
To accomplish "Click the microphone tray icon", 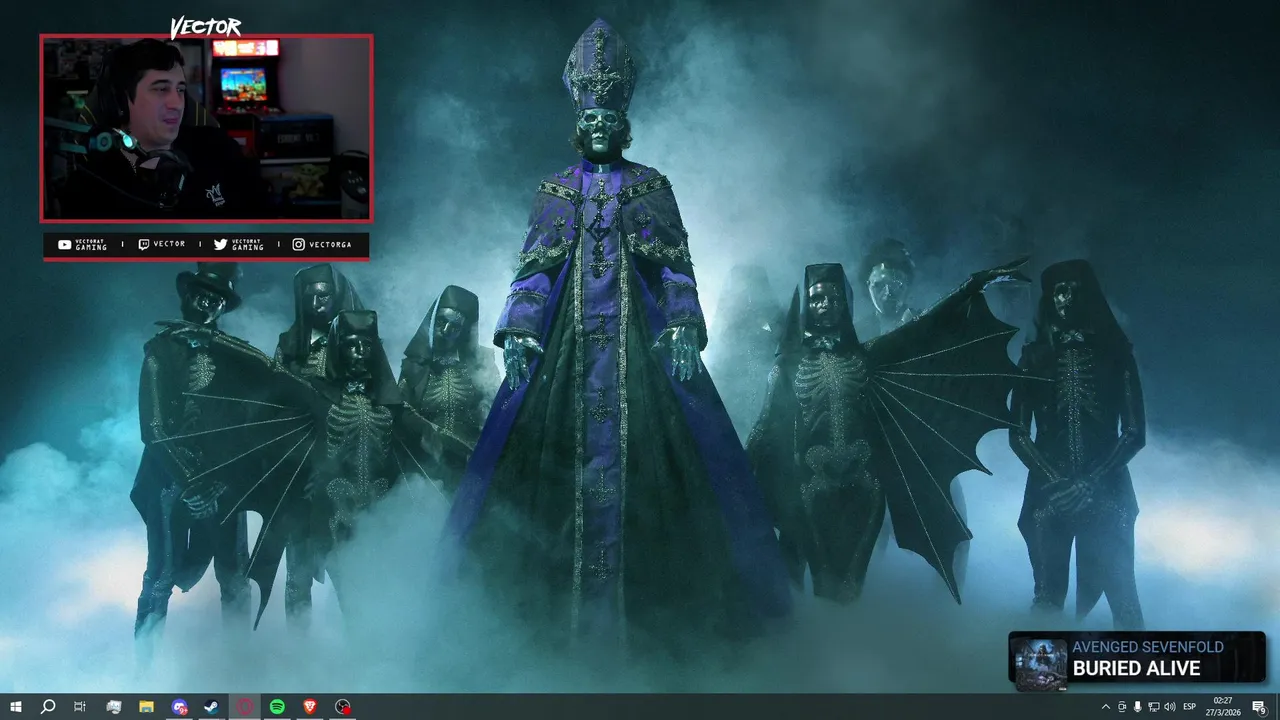I will pos(1137,707).
